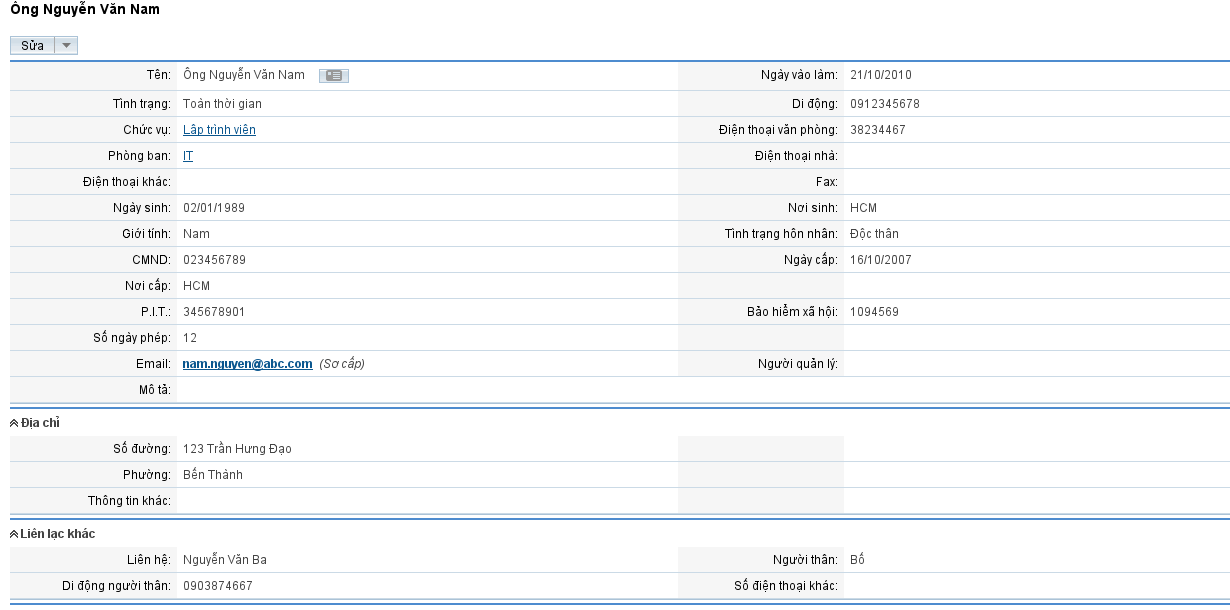
Task: Collapse the Liên lạc khác section
Action: 14,534
